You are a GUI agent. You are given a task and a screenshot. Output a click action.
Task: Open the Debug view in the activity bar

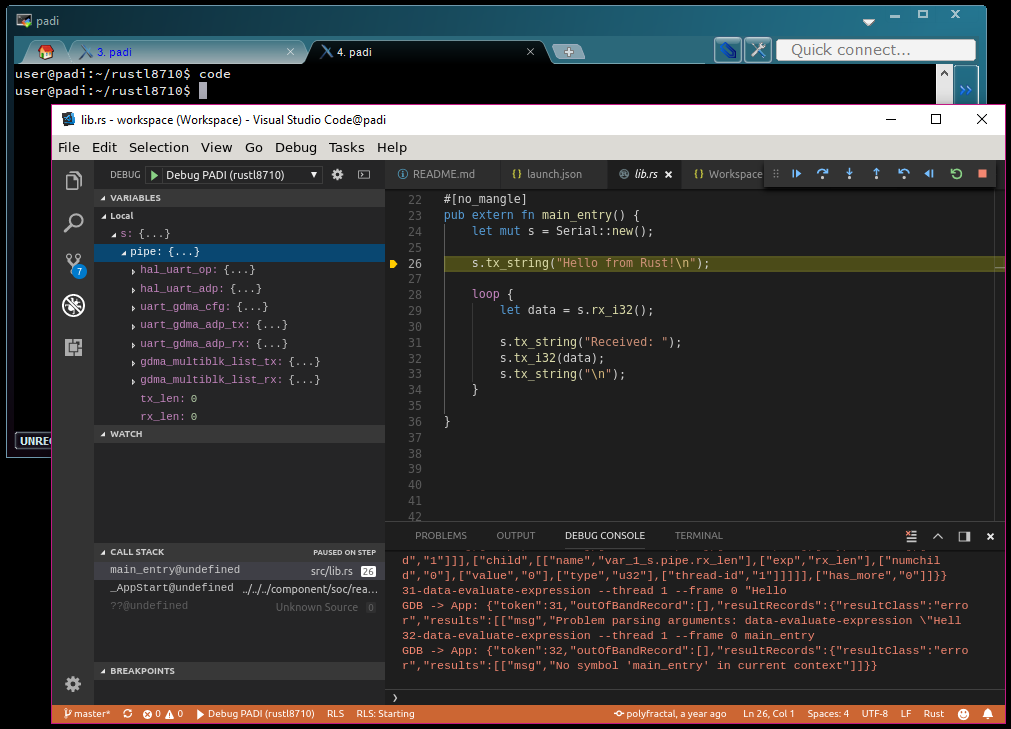click(x=74, y=306)
